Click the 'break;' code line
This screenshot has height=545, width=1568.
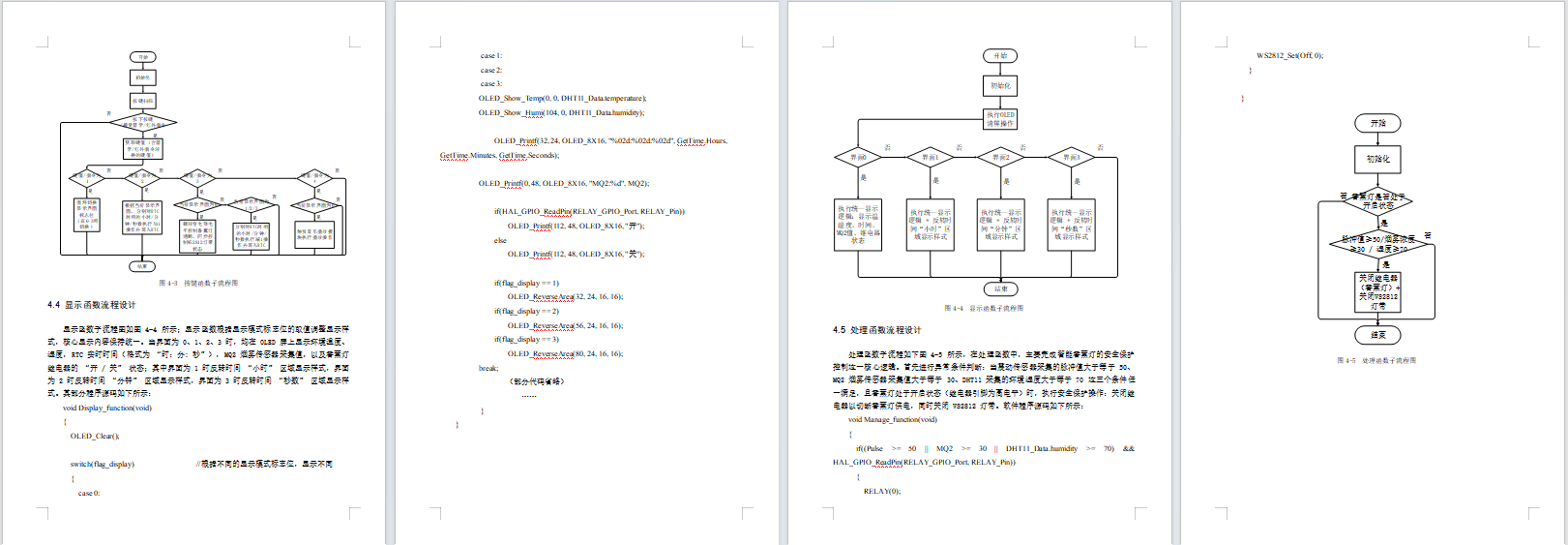click(x=488, y=368)
